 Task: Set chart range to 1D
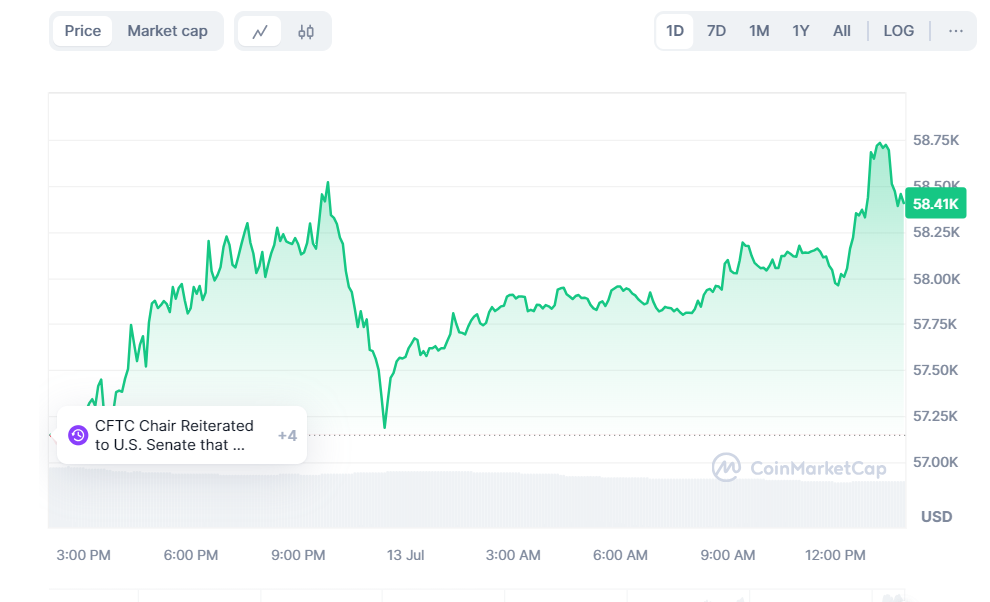point(675,31)
